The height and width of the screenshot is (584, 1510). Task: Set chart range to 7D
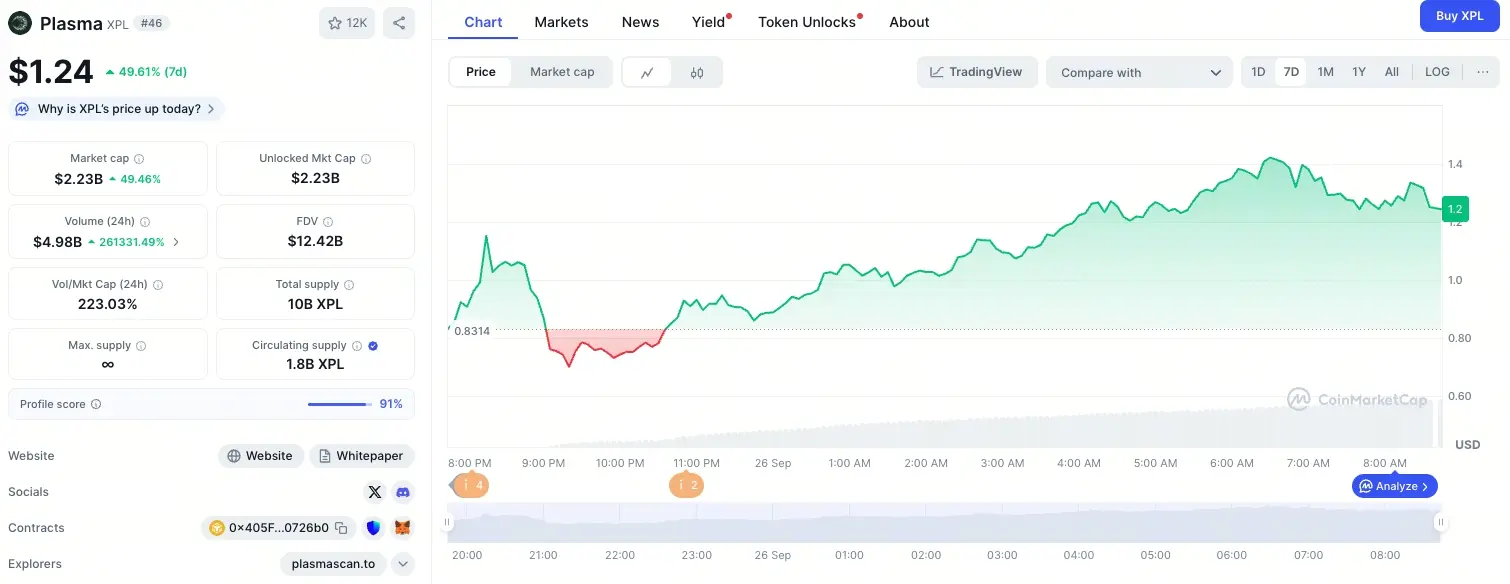1291,72
